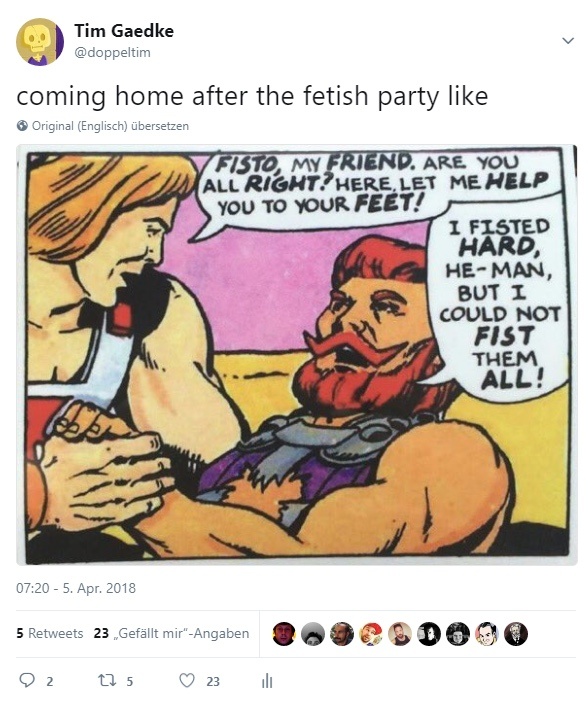Open the @doppeltim handle link

click(x=112, y=52)
